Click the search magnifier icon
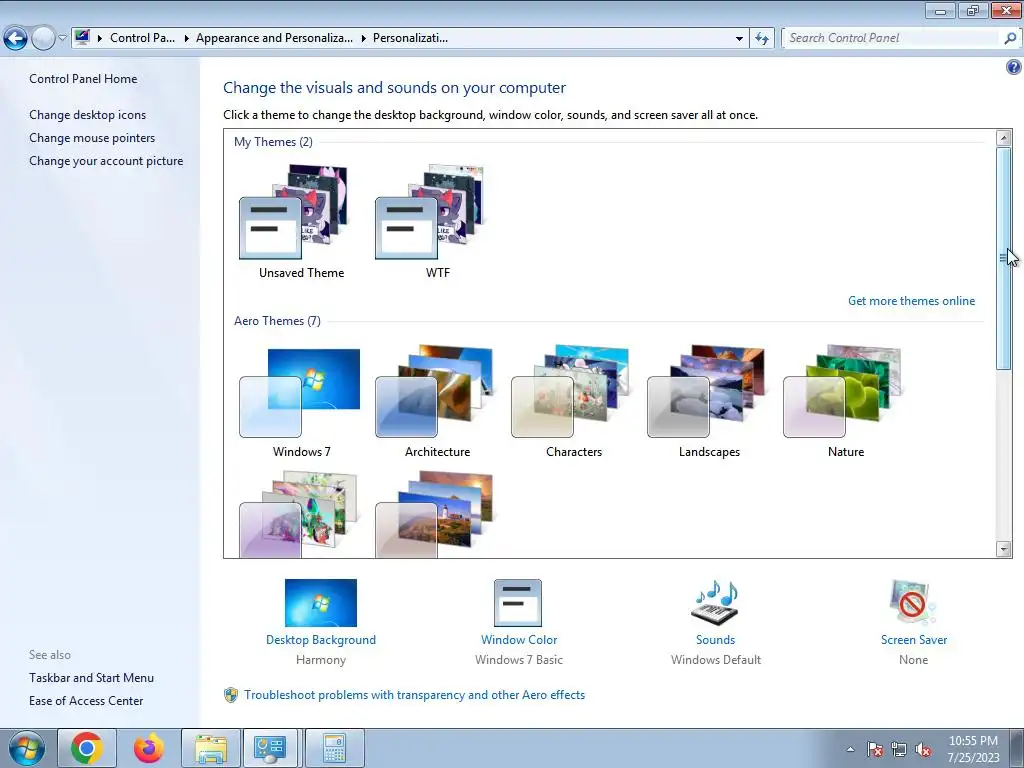Image resolution: width=1024 pixels, height=768 pixels. [x=1010, y=38]
